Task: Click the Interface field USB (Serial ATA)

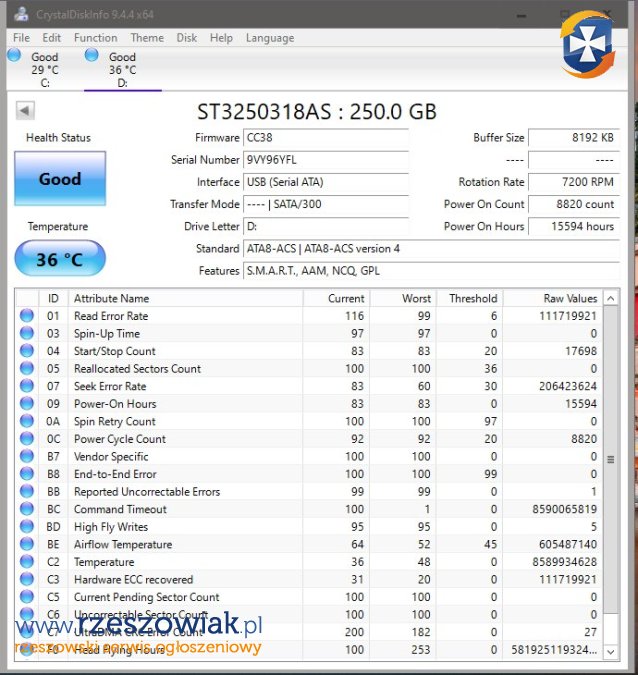Action: [x=326, y=182]
